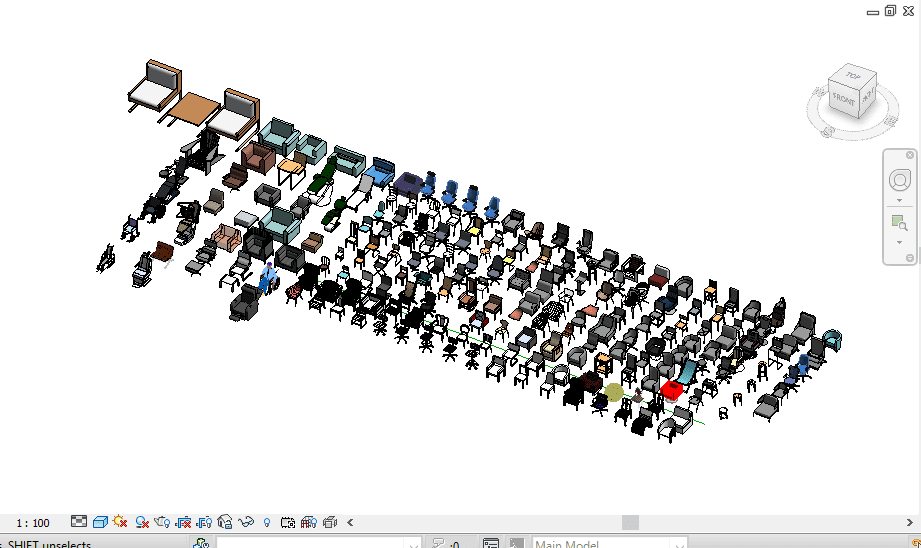Screen dimensions: 921x548
Task: Click the Visual Style cube icon
Action: coord(100,522)
